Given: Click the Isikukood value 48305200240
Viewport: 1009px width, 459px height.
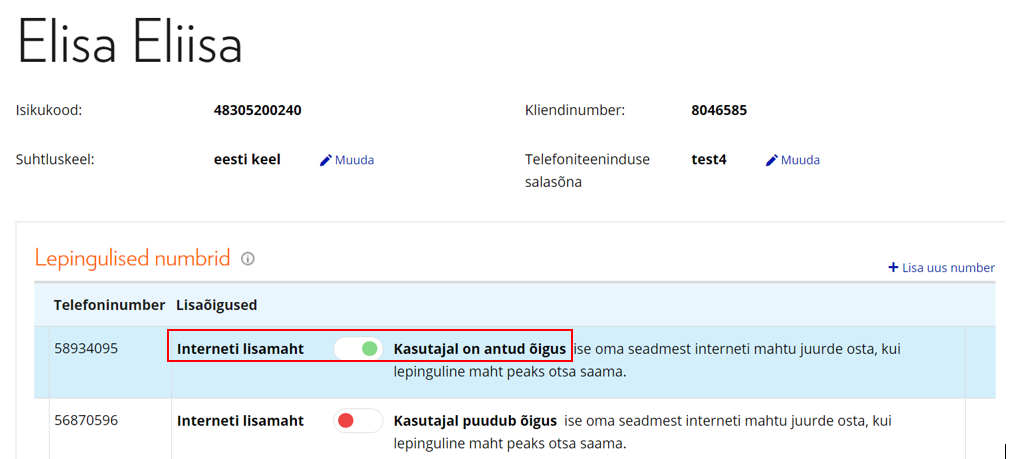Looking at the screenshot, I should (x=257, y=110).
